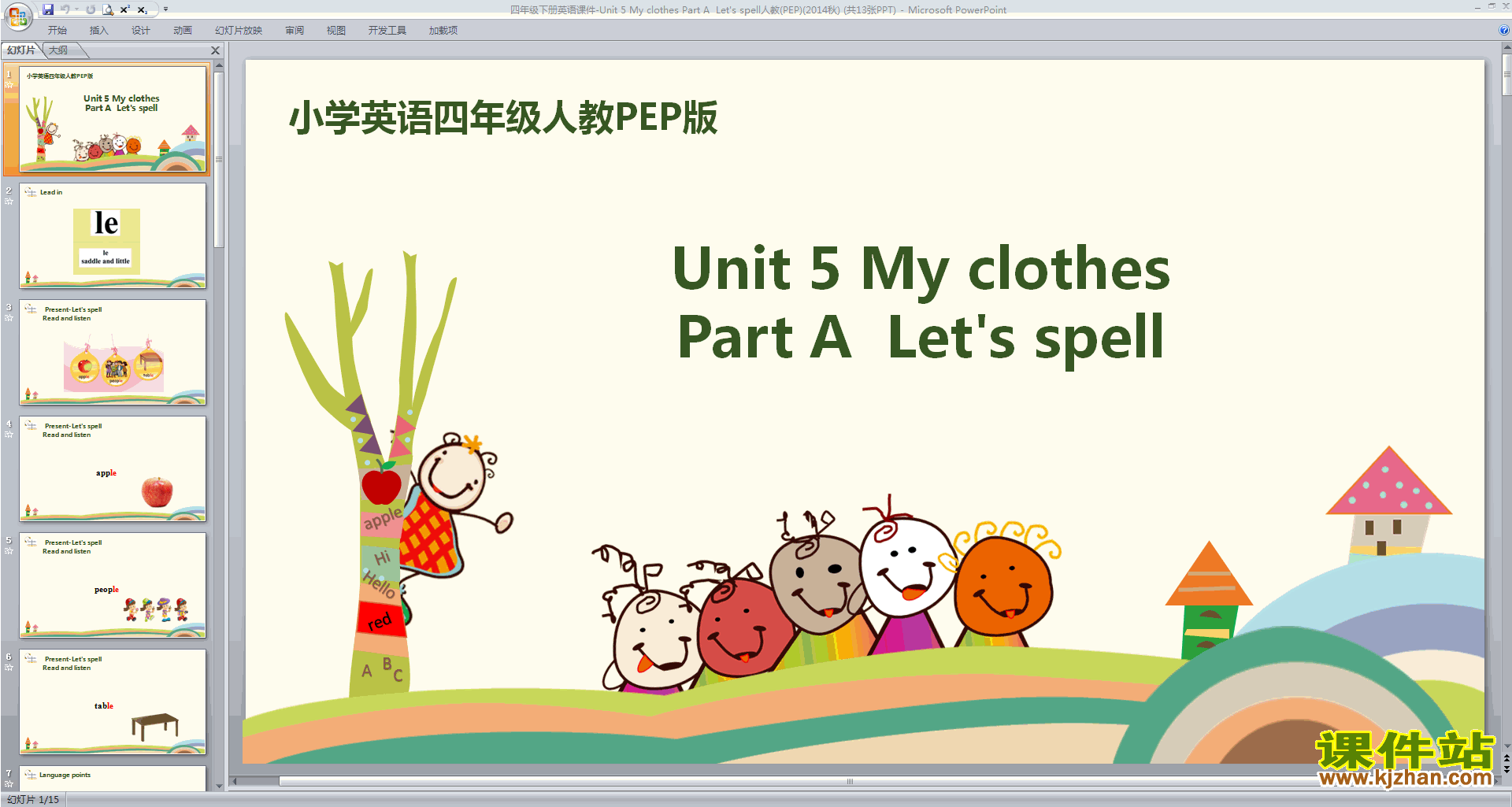Click the Subscript icon
The height and width of the screenshot is (807, 1512).
pos(143,9)
